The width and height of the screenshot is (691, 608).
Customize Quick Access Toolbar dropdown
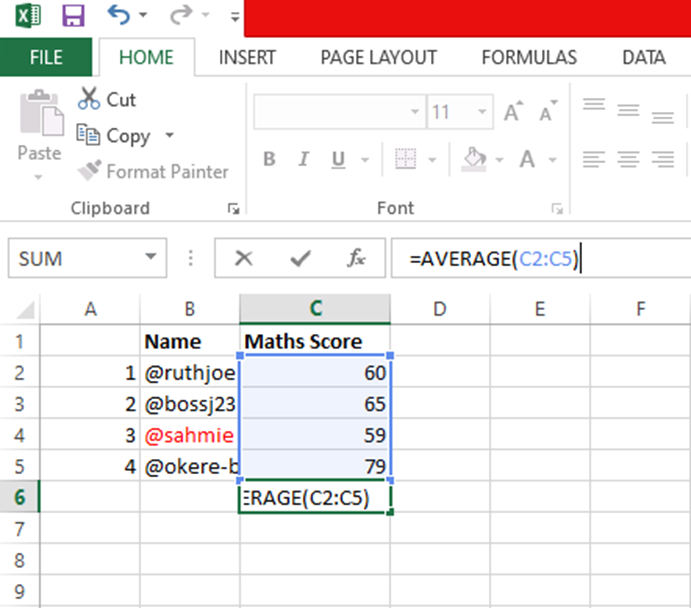pos(235,17)
